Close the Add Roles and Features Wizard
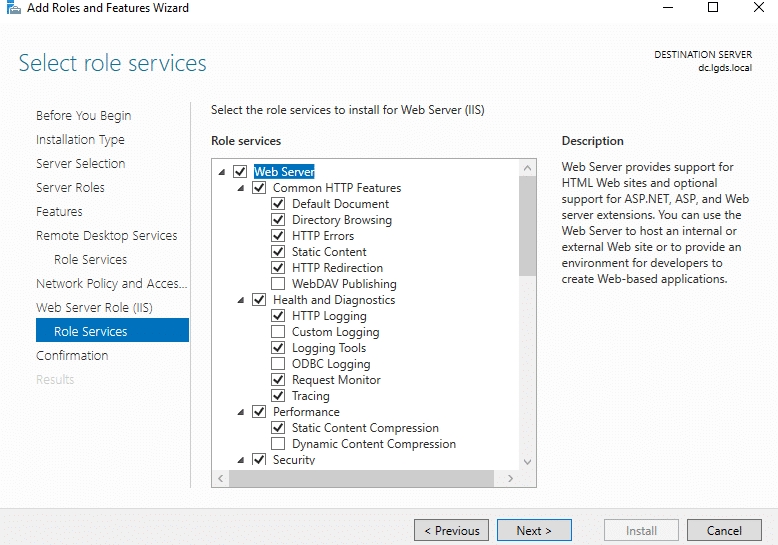The image size is (778, 545). (757, 8)
